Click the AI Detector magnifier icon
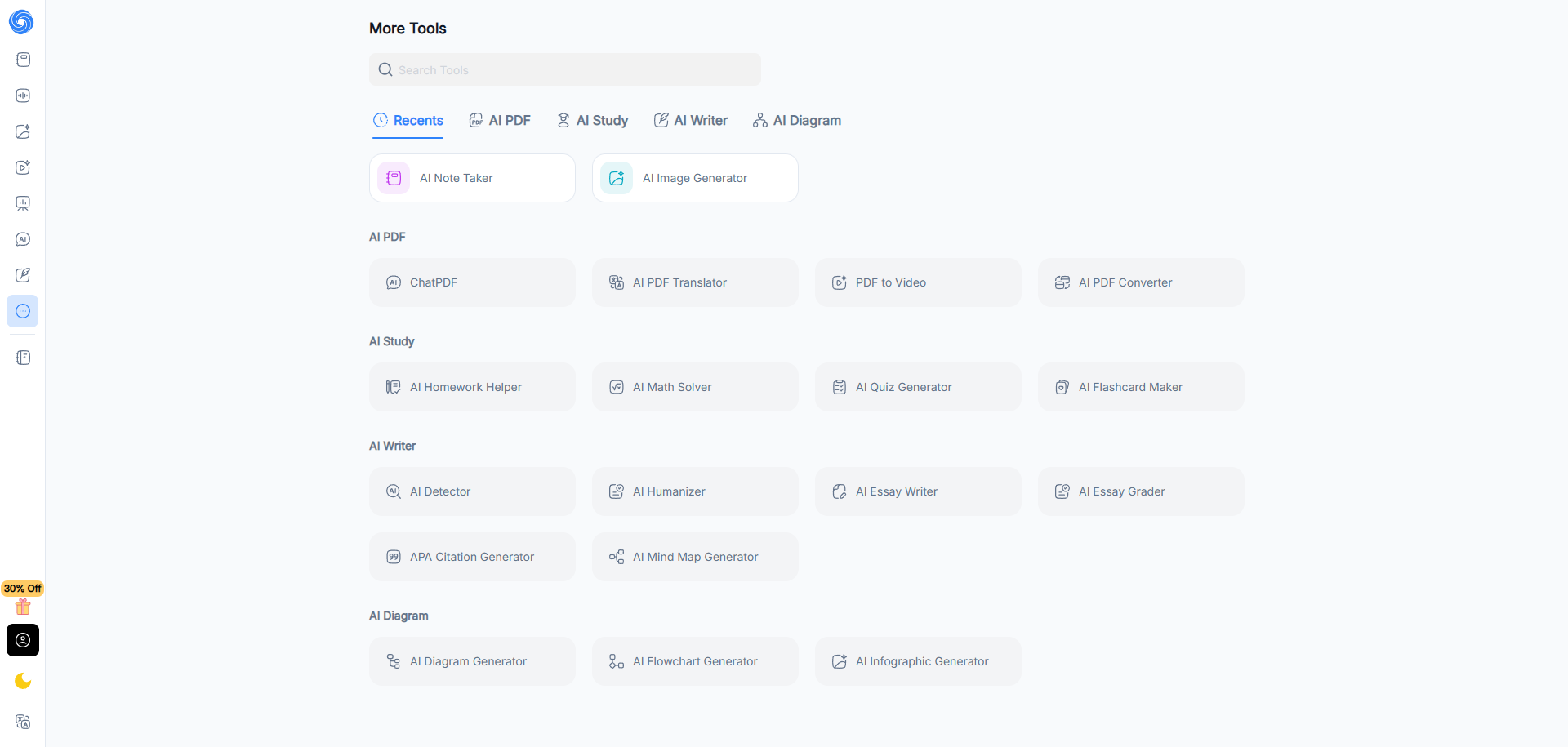Viewport: 1568px width, 747px height. [394, 491]
